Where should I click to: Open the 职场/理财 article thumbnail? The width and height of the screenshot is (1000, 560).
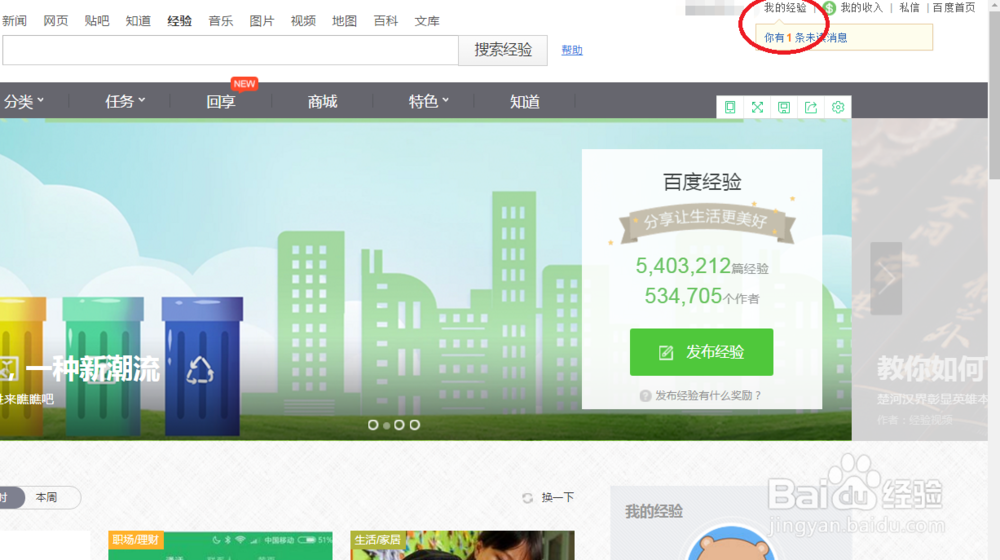click(220, 545)
